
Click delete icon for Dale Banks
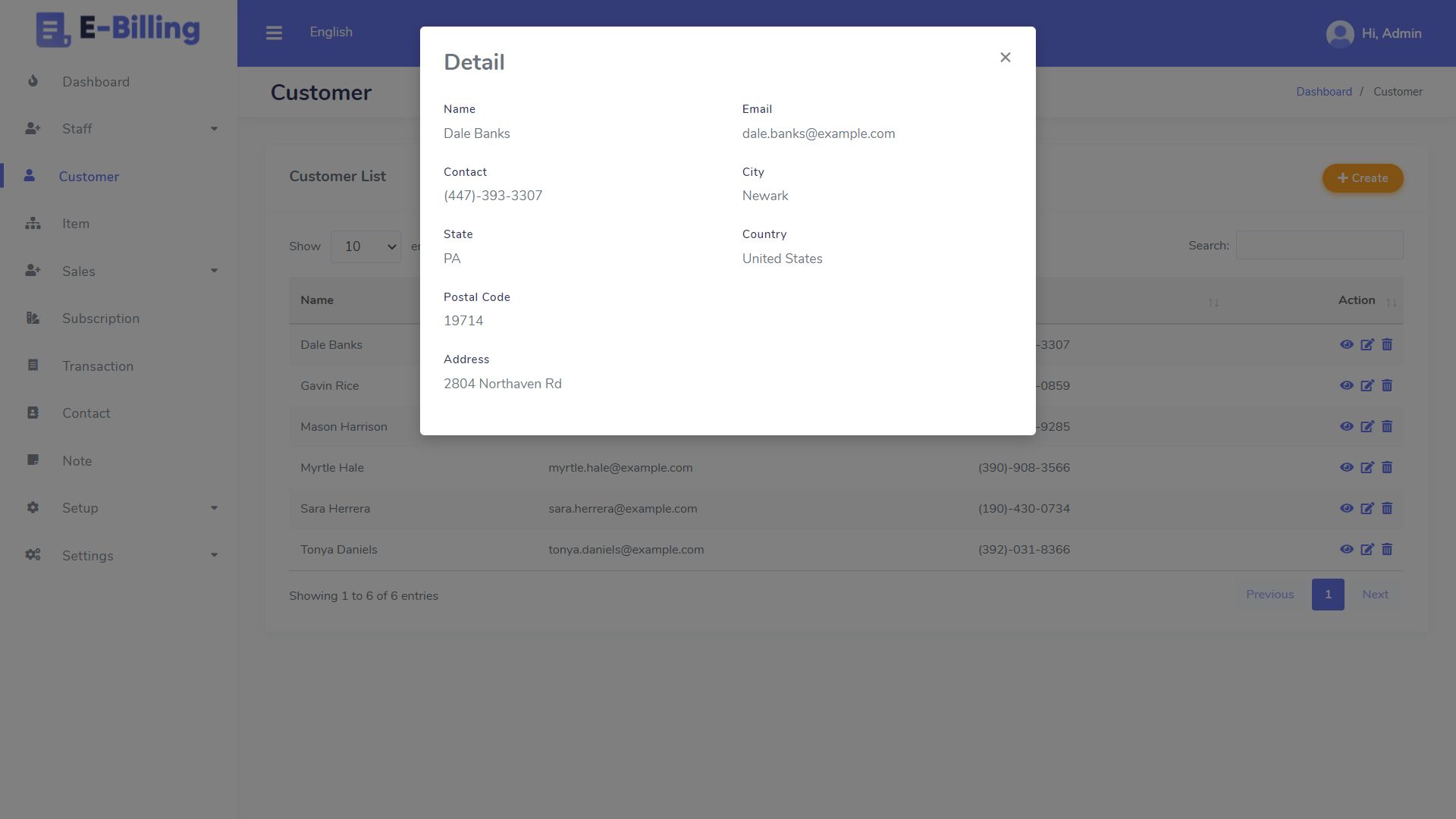point(1387,345)
